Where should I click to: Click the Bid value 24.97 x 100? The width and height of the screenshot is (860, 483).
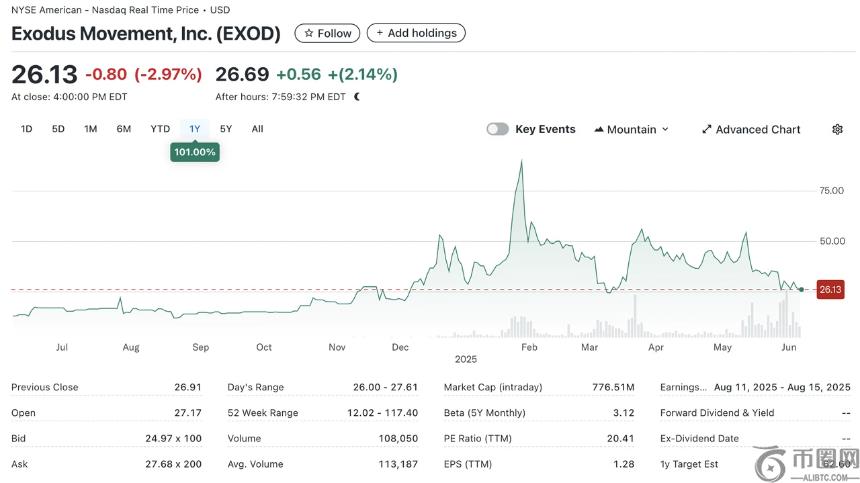coord(173,439)
